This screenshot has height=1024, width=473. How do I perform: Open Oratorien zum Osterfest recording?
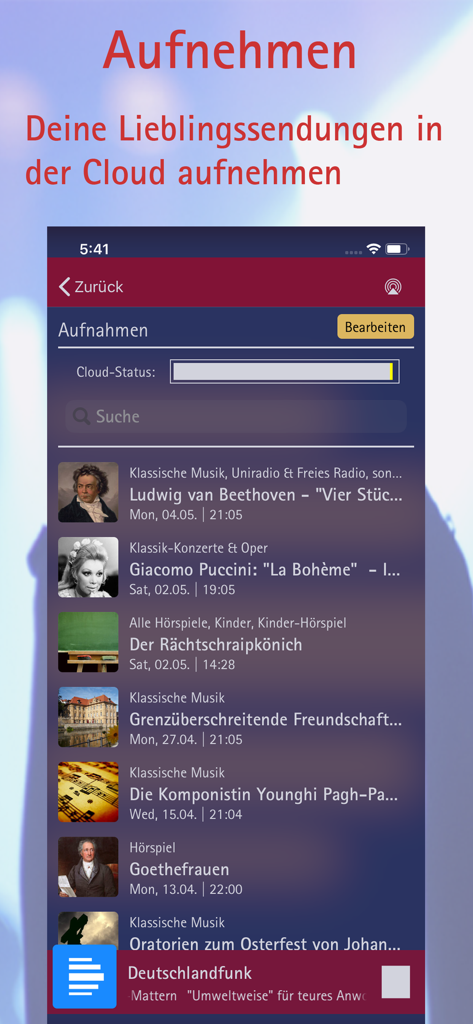265,944
